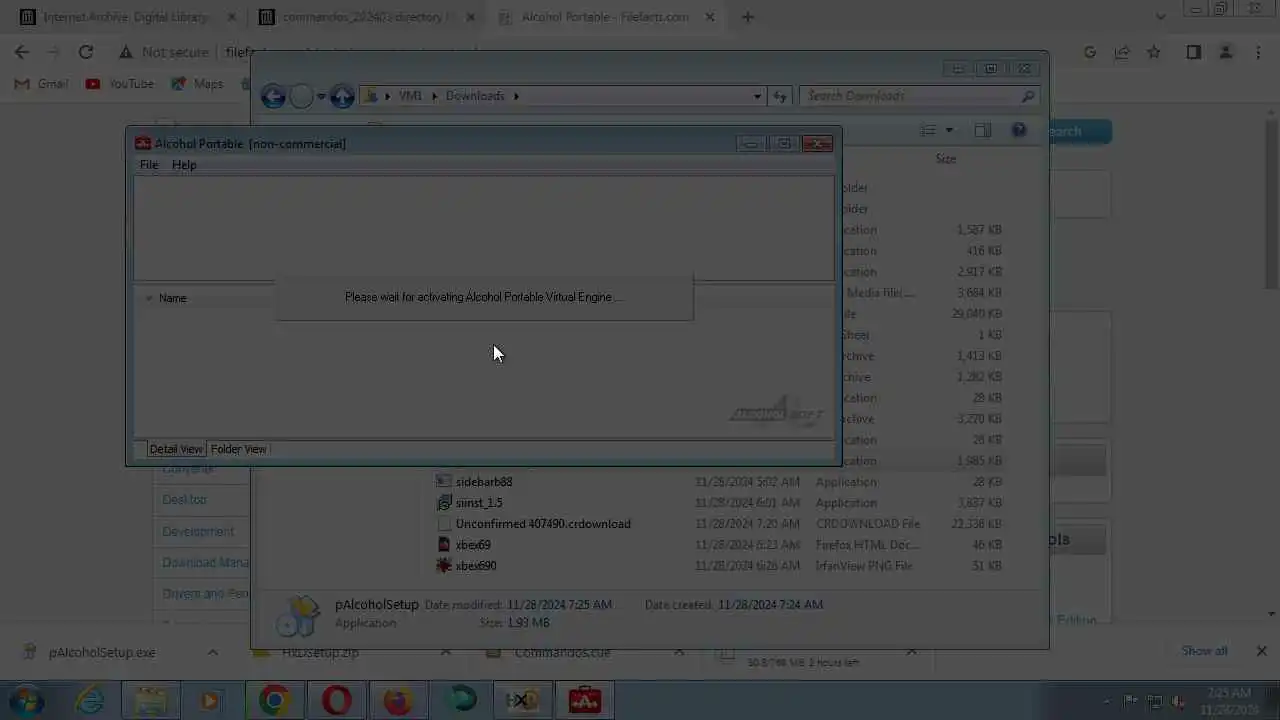This screenshot has width=1280, height=720.
Task: Open the Development link in the web sidebar
Action: [x=198, y=531]
